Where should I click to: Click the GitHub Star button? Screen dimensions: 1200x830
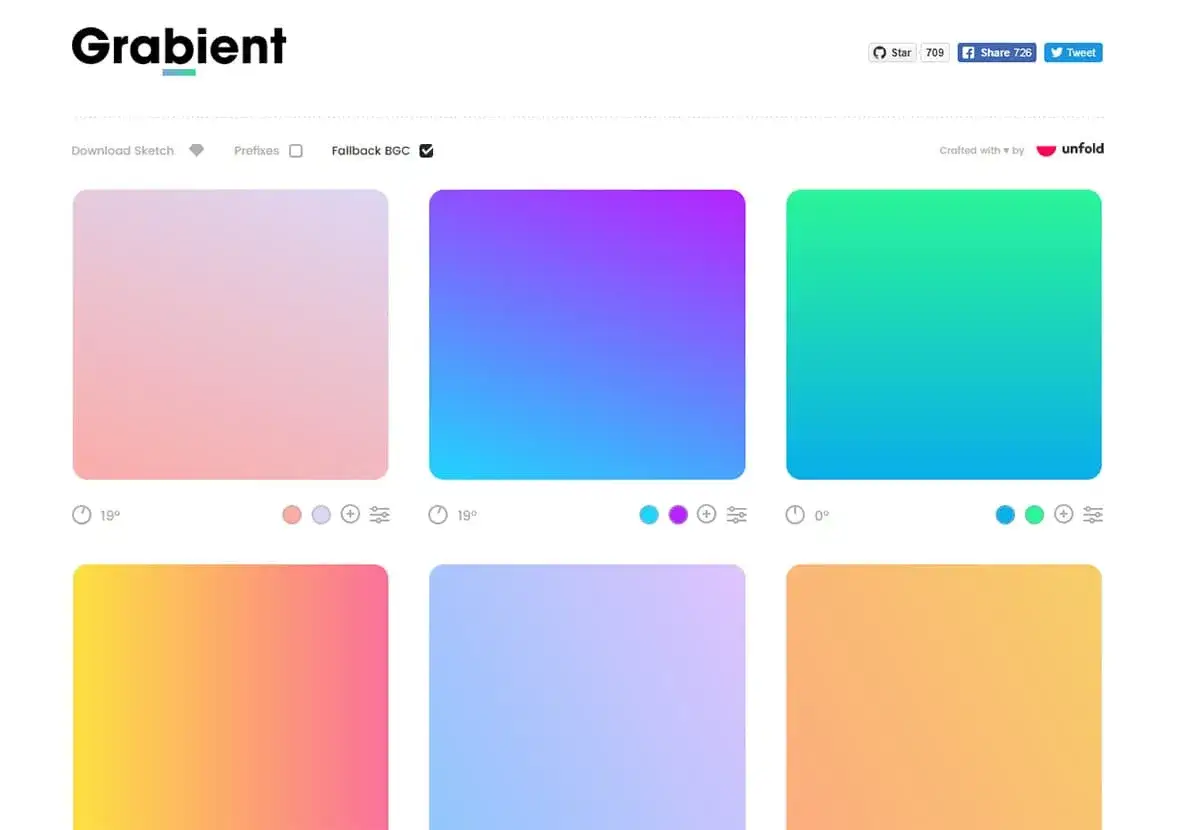click(892, 53)
